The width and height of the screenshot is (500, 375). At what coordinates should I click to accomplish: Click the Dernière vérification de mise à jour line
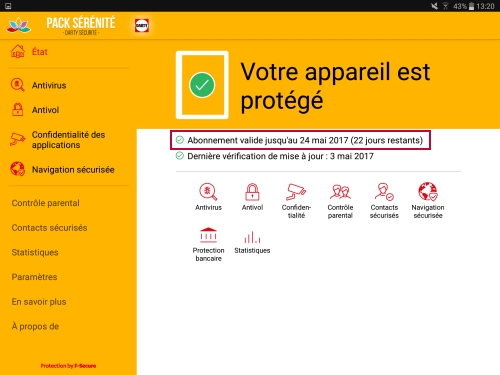click(275, 156)
